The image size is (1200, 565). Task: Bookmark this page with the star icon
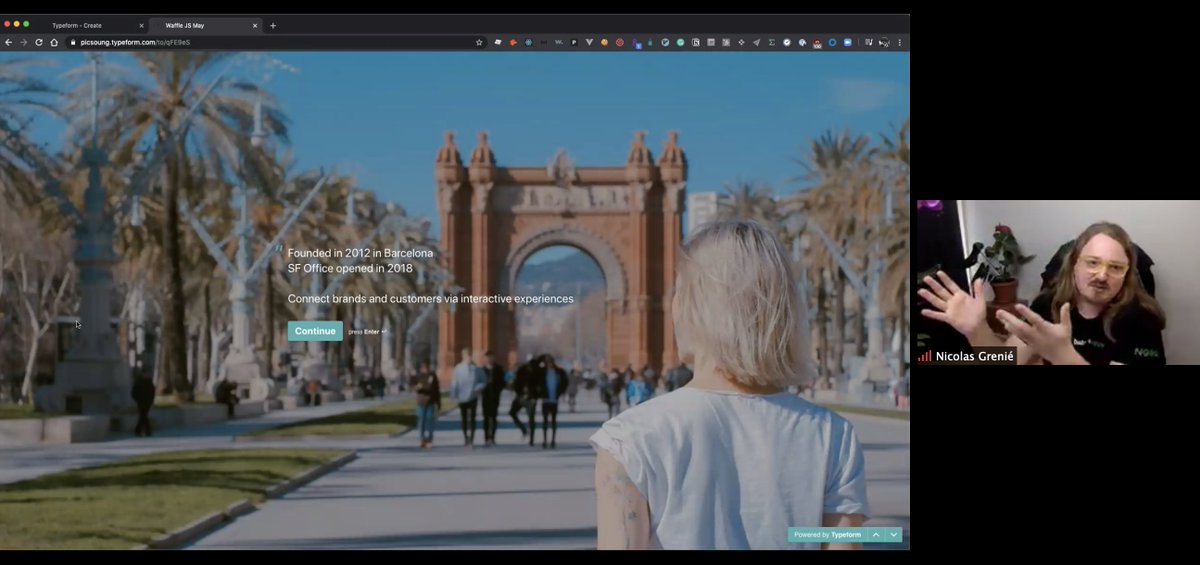pos(479,42)
